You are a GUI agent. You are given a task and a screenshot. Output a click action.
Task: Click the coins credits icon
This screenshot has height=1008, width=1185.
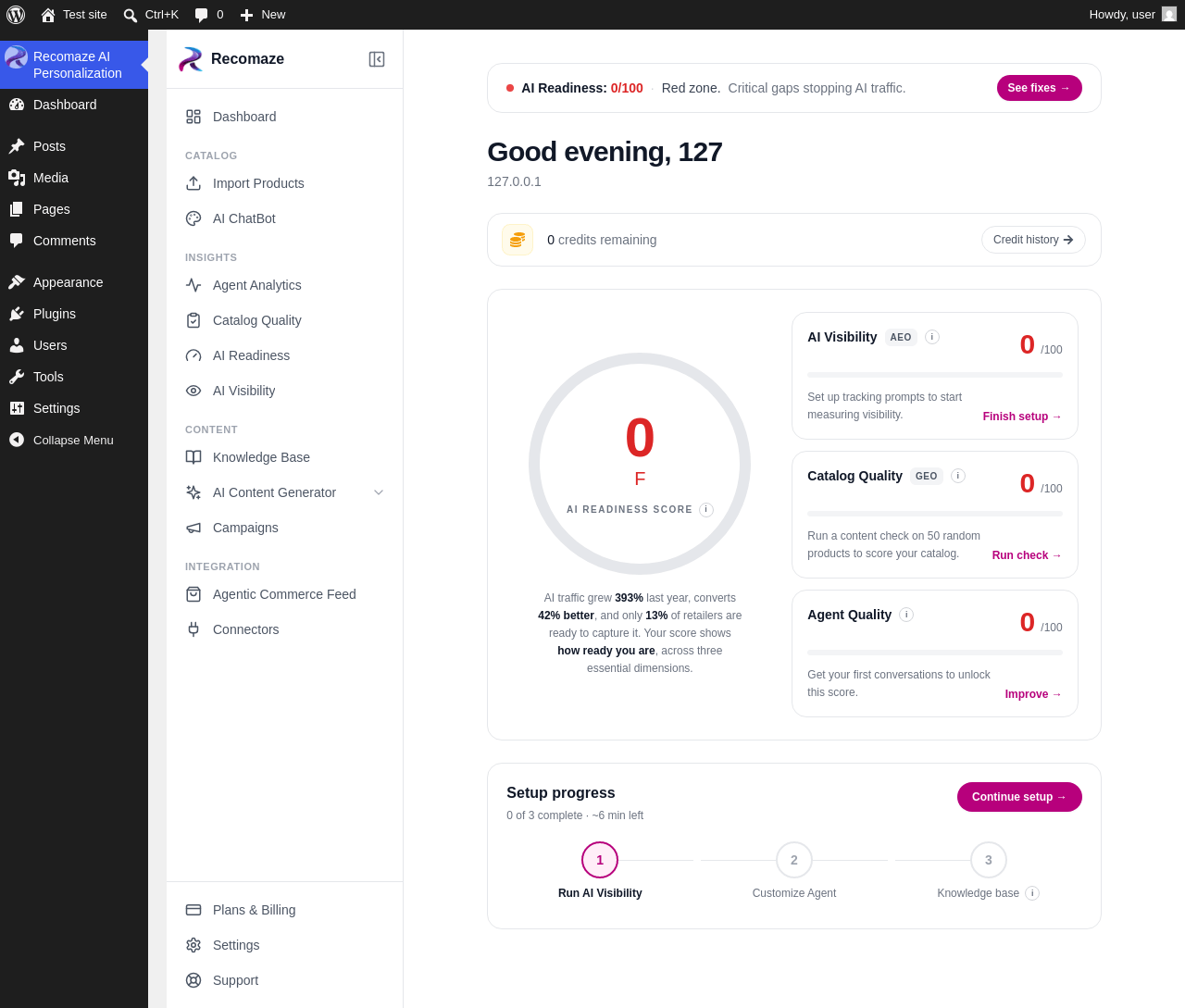[518, 240]
